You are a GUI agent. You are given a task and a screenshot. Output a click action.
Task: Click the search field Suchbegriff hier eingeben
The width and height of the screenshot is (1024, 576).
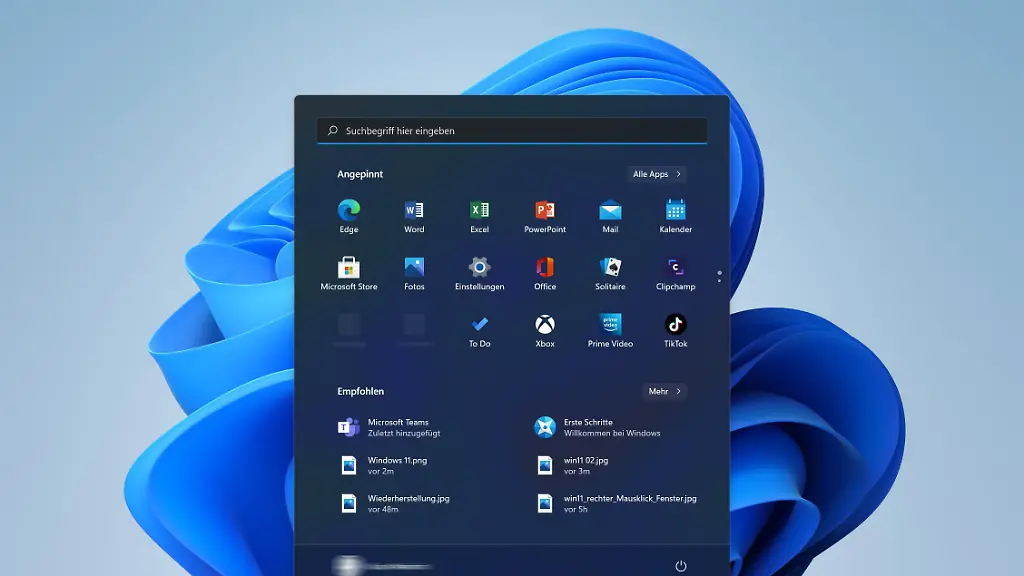(512, 130)
